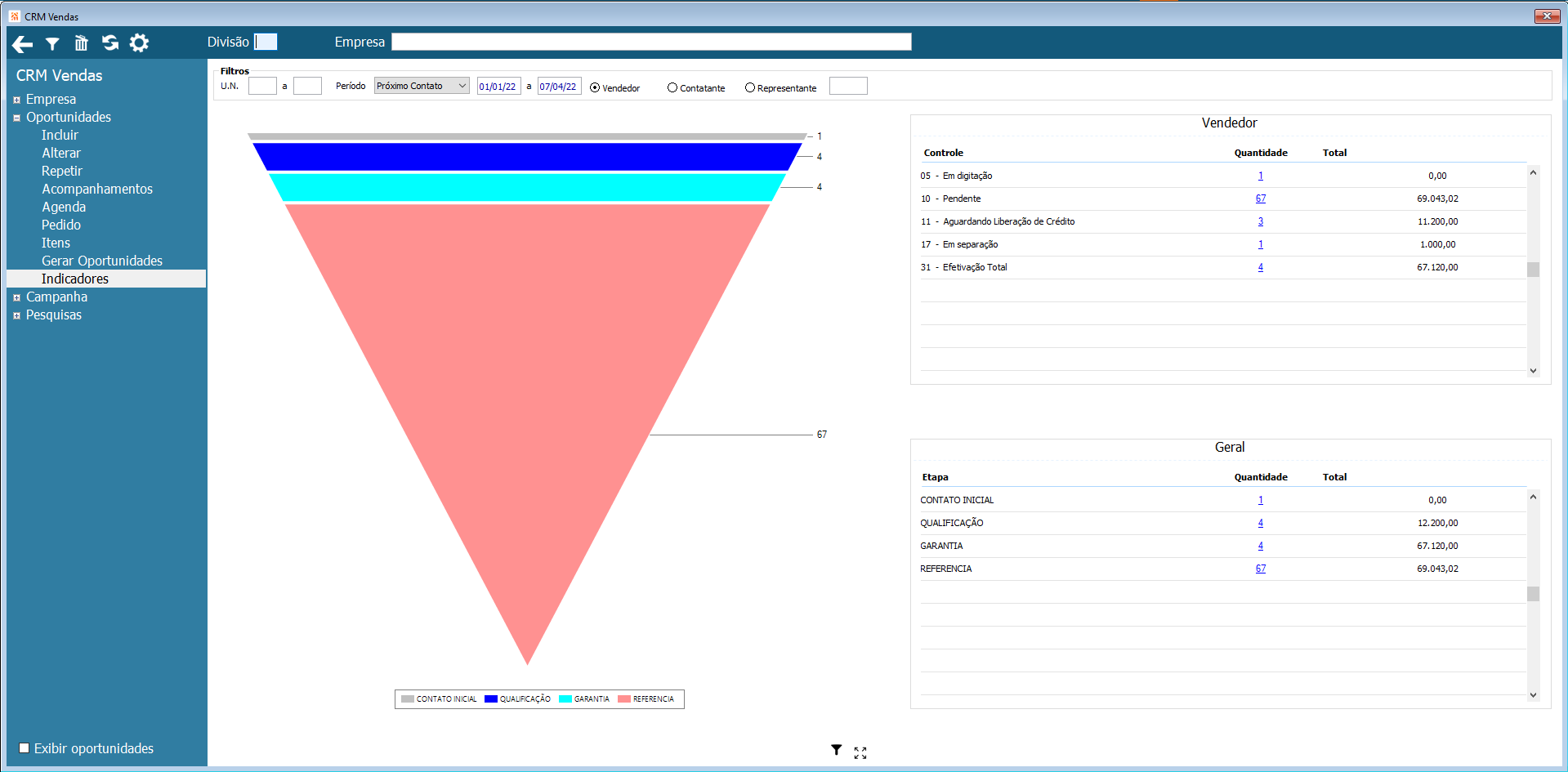Click the Divisão input field
This screenshot has width=1568, height=772.
pyautogui.click(x=266, y=42)
